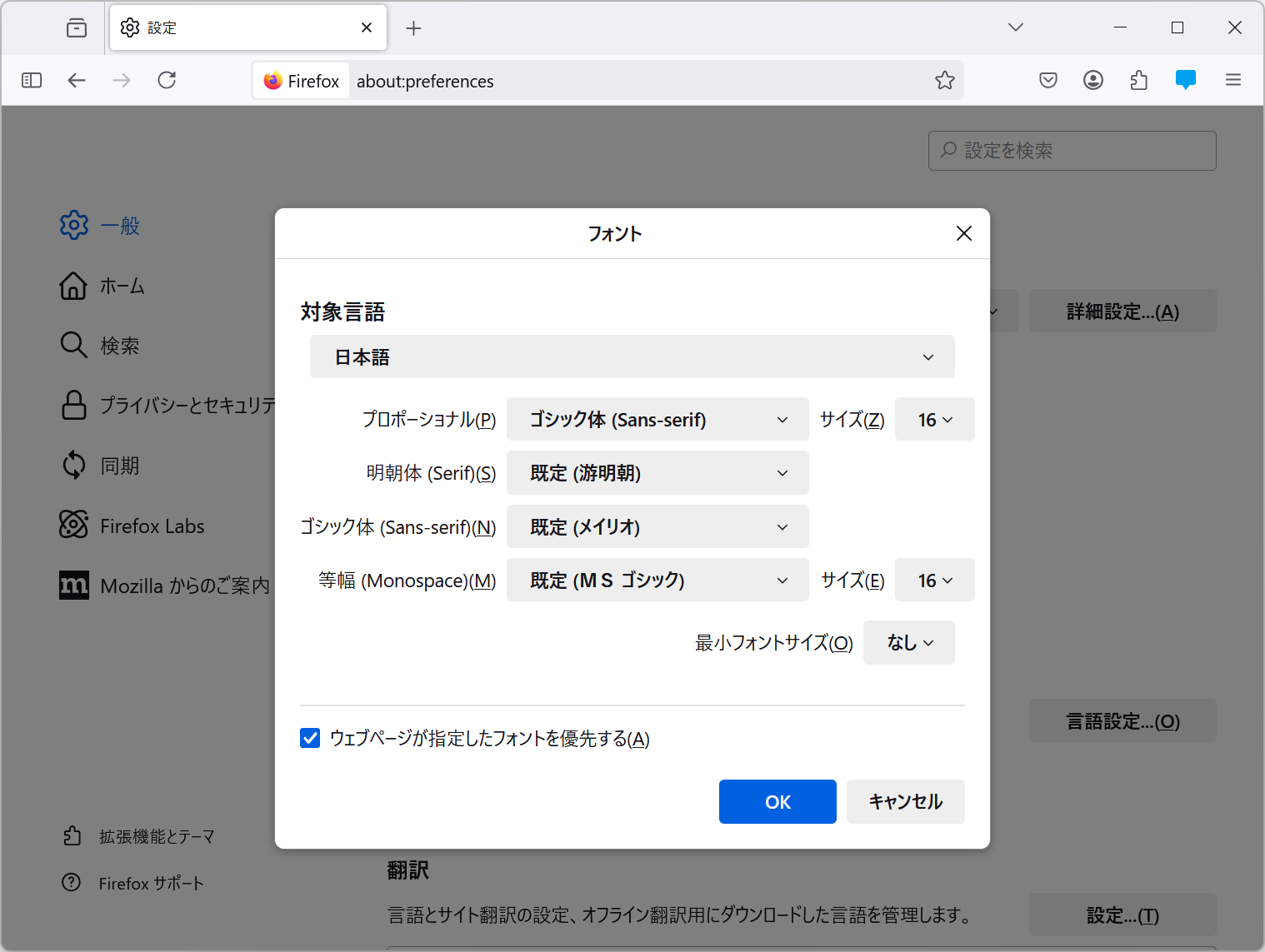1265x952 pixels.
Task: Click inside the 設定を検索 search field
Action: point(1072,151)
